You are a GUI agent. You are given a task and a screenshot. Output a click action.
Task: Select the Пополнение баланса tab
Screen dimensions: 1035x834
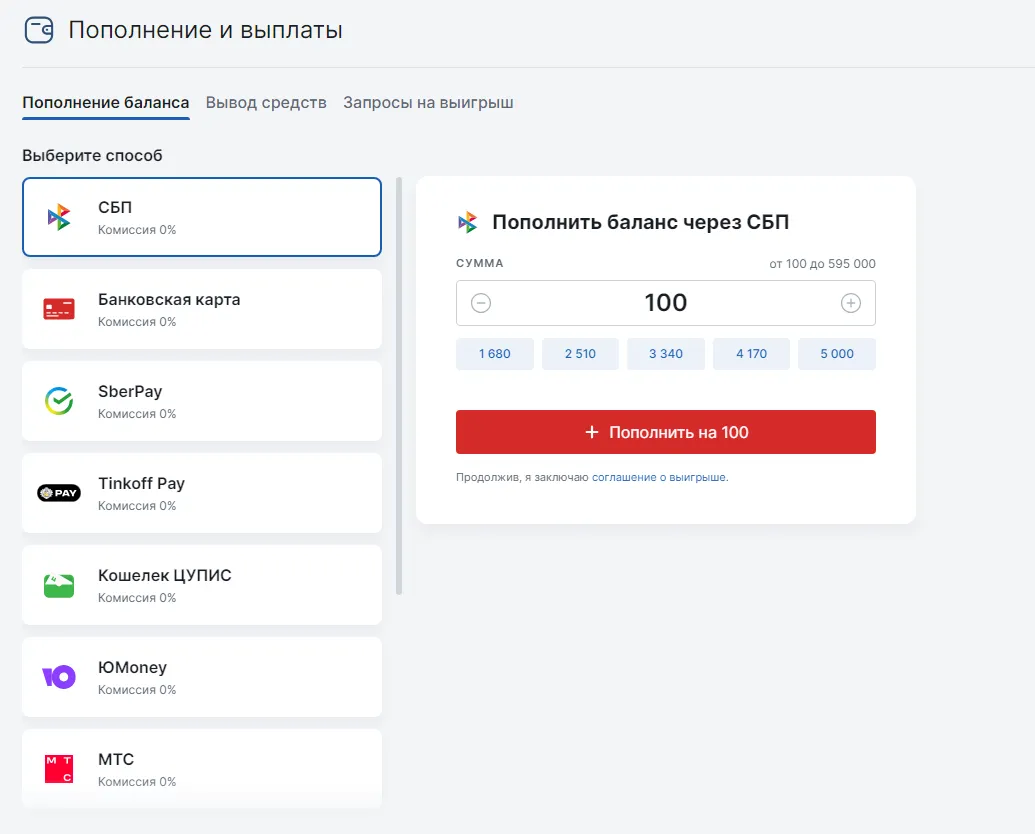click(106, 102)
